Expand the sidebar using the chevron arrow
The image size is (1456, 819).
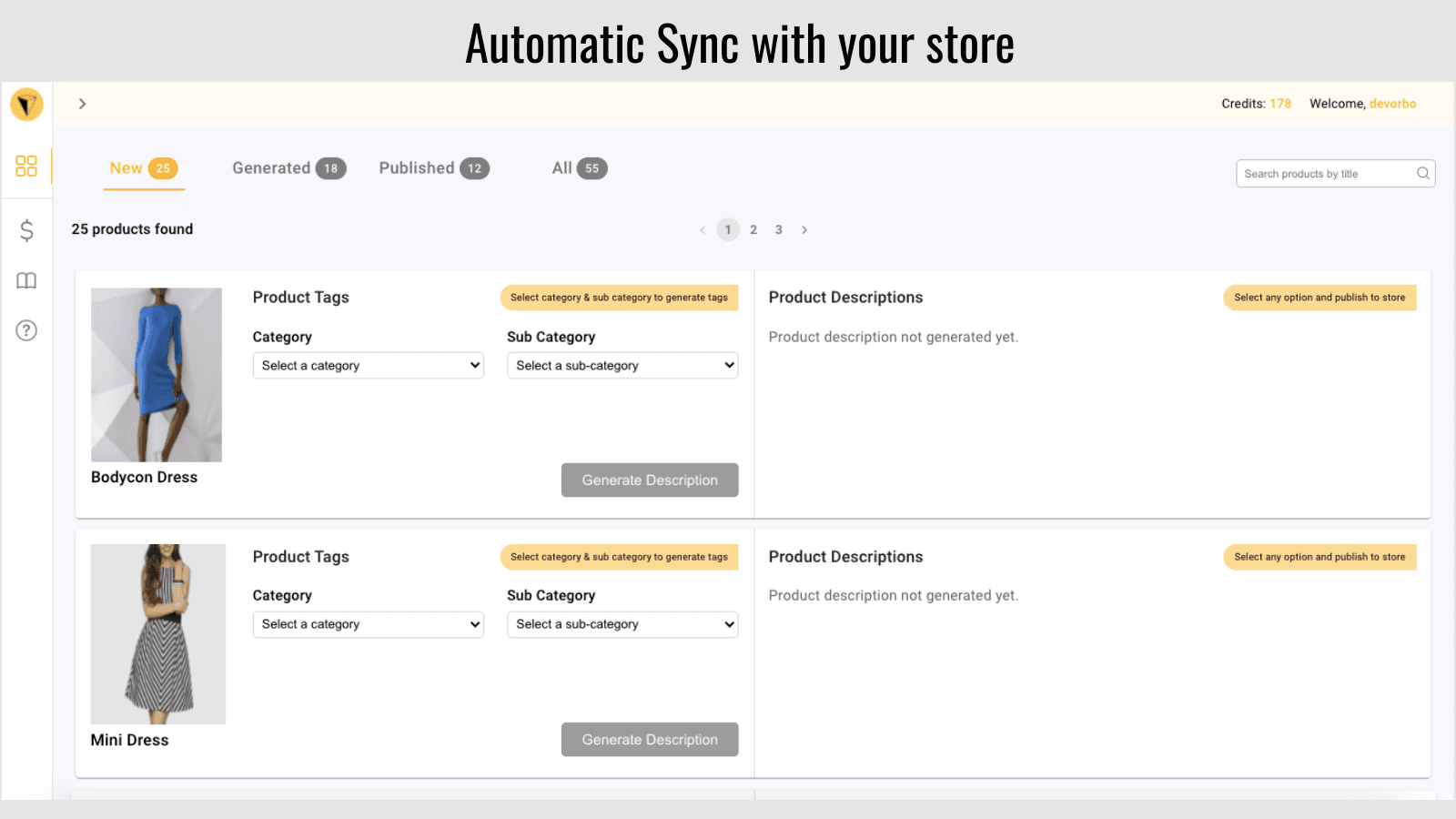[82, 104]
